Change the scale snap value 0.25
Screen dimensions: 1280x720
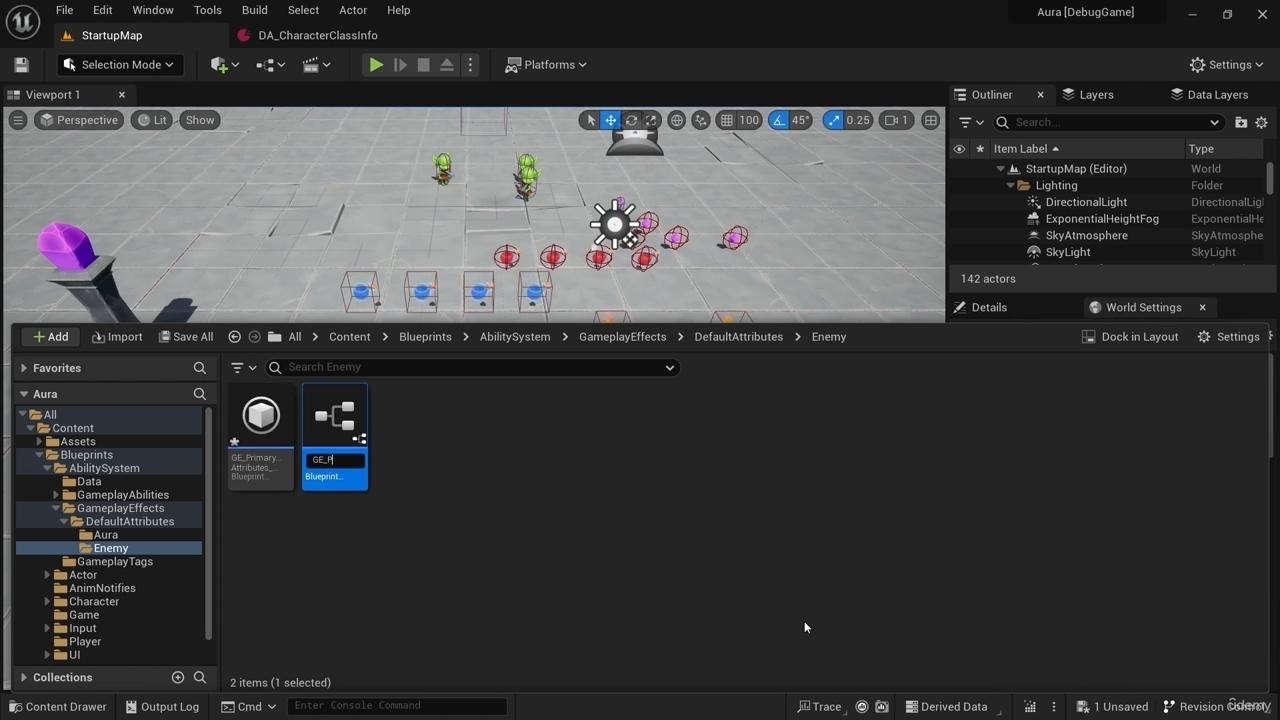tap(858, 120)
